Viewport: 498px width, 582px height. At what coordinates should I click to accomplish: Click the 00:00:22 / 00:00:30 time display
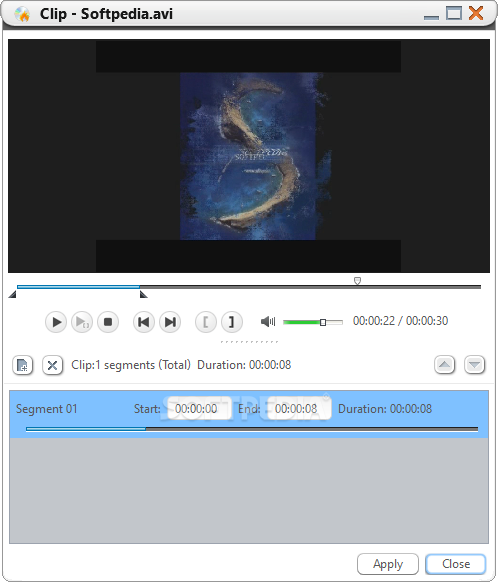click(x=400, y=321)
